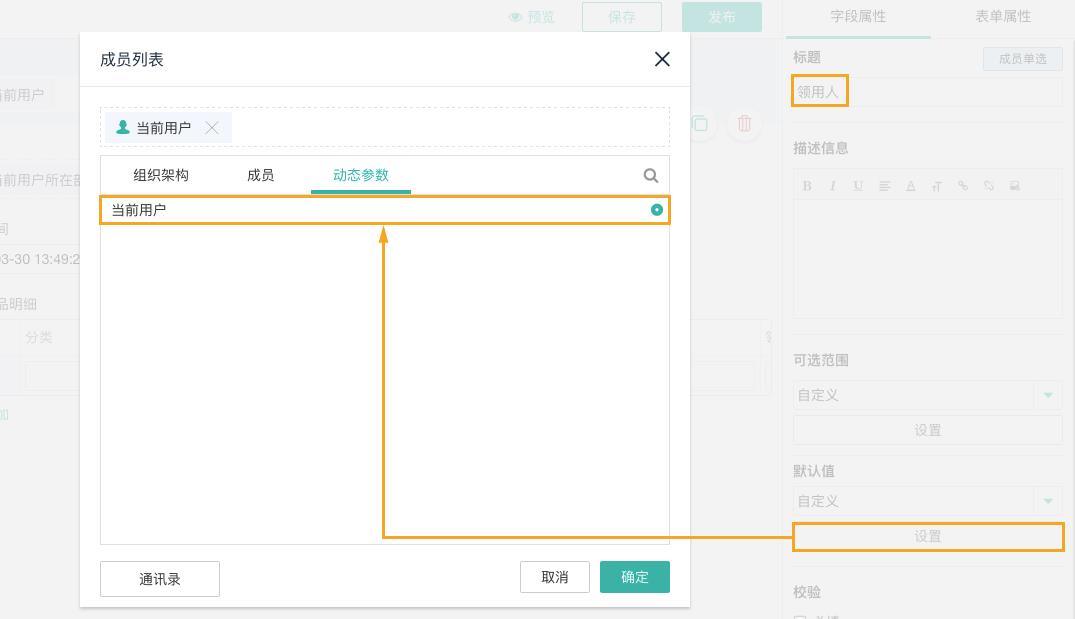This screenshot has width=1075, height=619.
Task: Click the 标题 input field containing 领用人
Action: pos(927,92)
